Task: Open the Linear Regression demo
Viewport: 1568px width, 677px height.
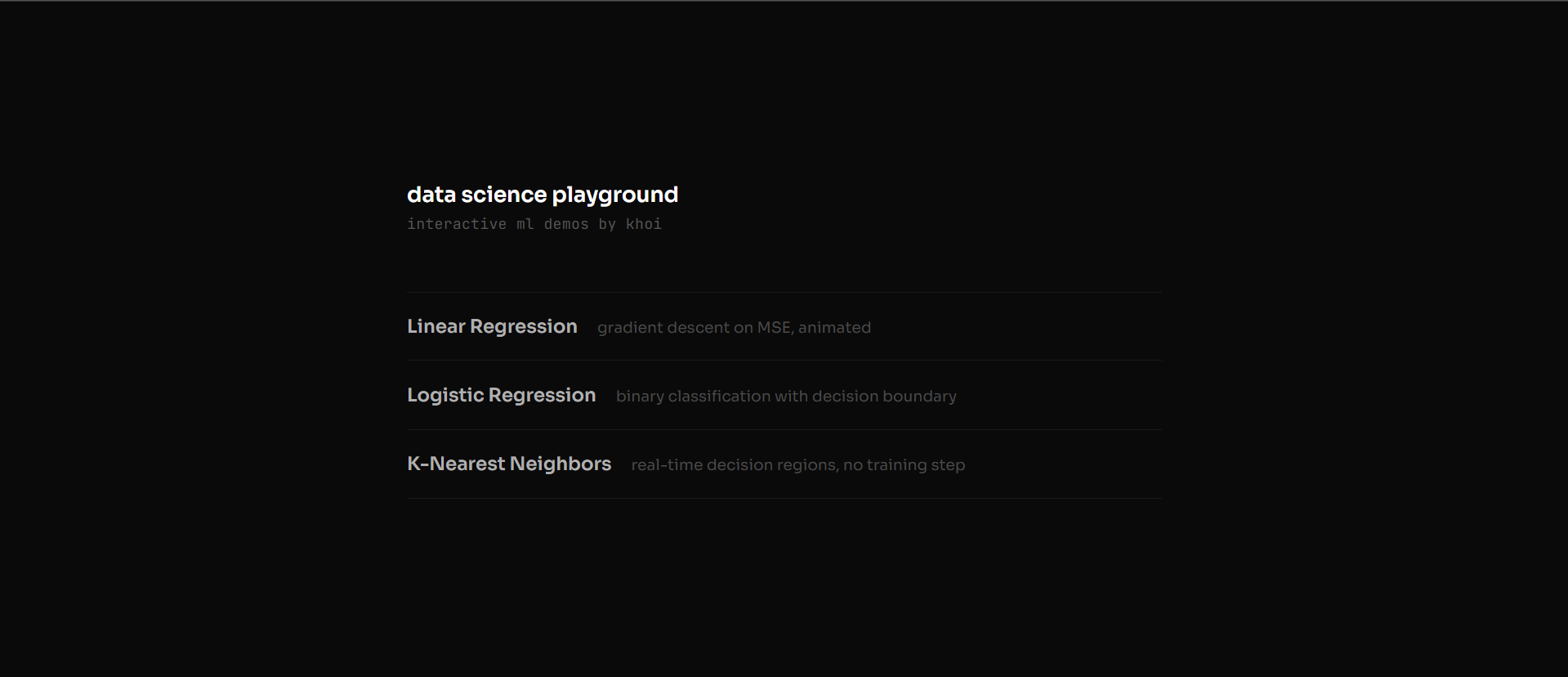Action: (492, 326)
